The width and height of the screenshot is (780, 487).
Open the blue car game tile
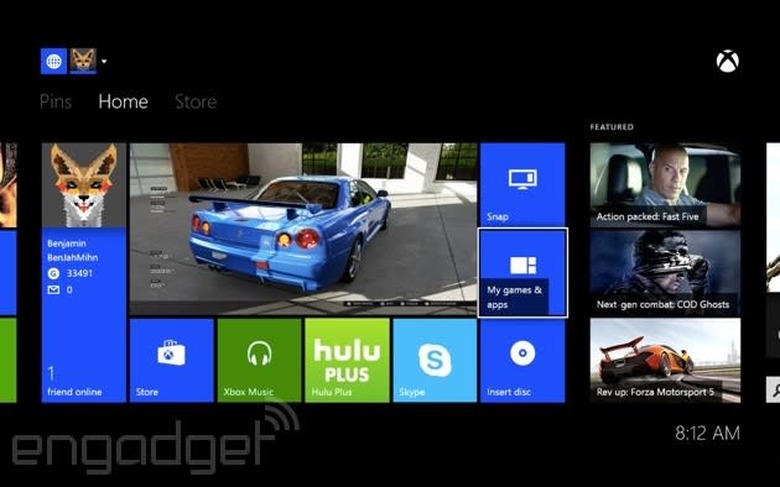pos(303,228)
